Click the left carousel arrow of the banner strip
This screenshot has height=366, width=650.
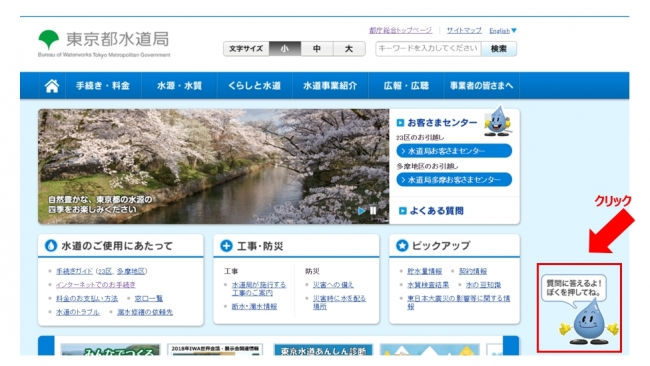(x=46, y=346)
